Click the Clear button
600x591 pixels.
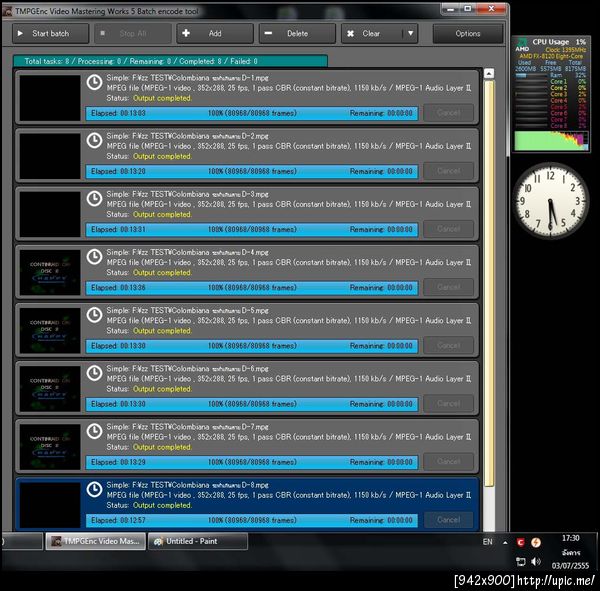coord(372,34)
